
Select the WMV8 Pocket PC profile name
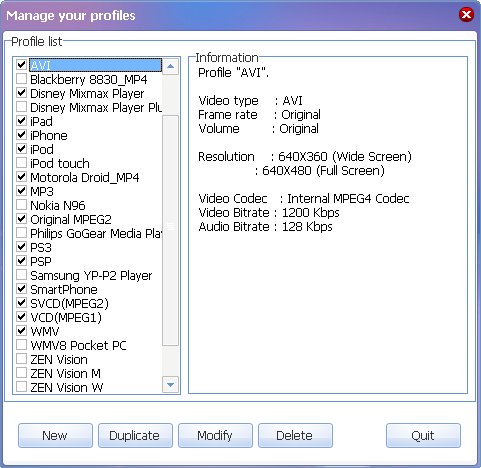point(78,346)
